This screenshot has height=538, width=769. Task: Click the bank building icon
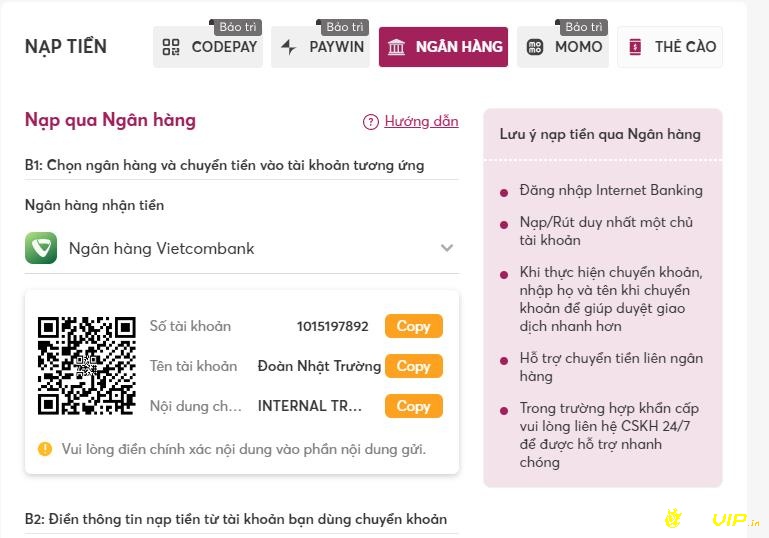(396, 47)
